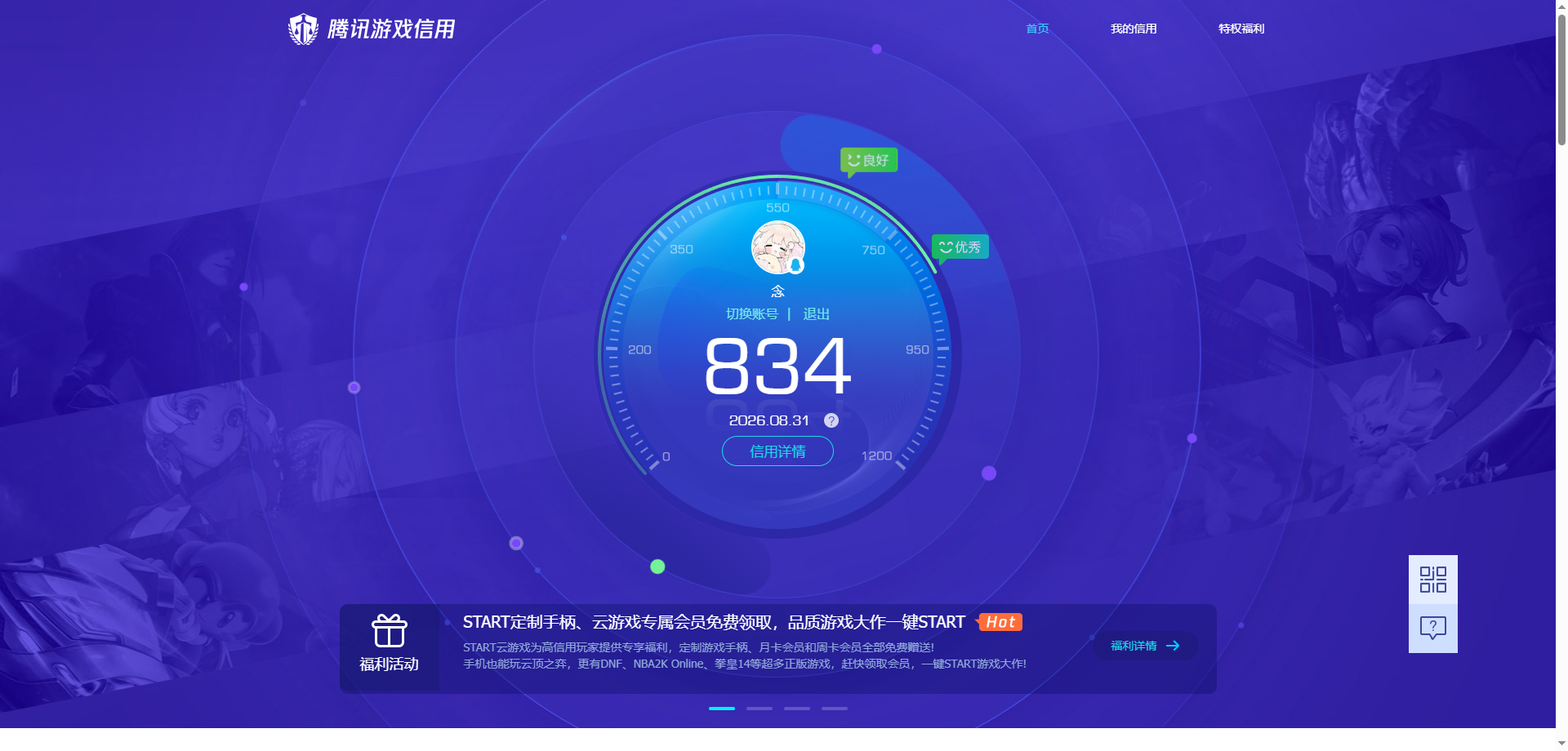Select the third carousel indicator
The width and height of the screenshot is (1568, 751).
point(797,709)
